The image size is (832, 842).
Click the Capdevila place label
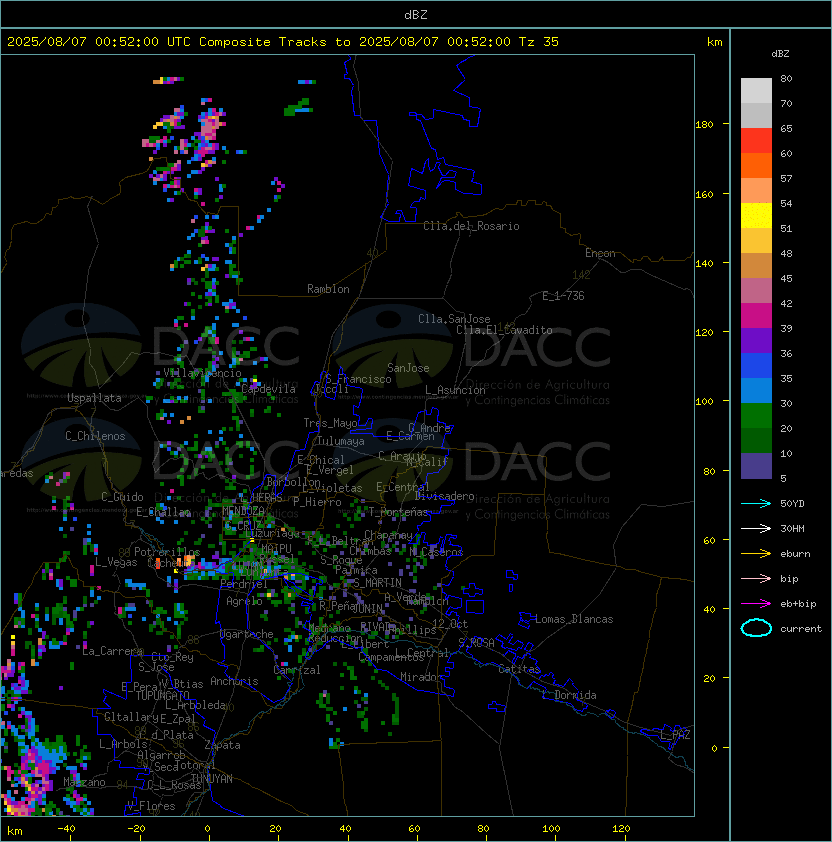coord(268,389)
